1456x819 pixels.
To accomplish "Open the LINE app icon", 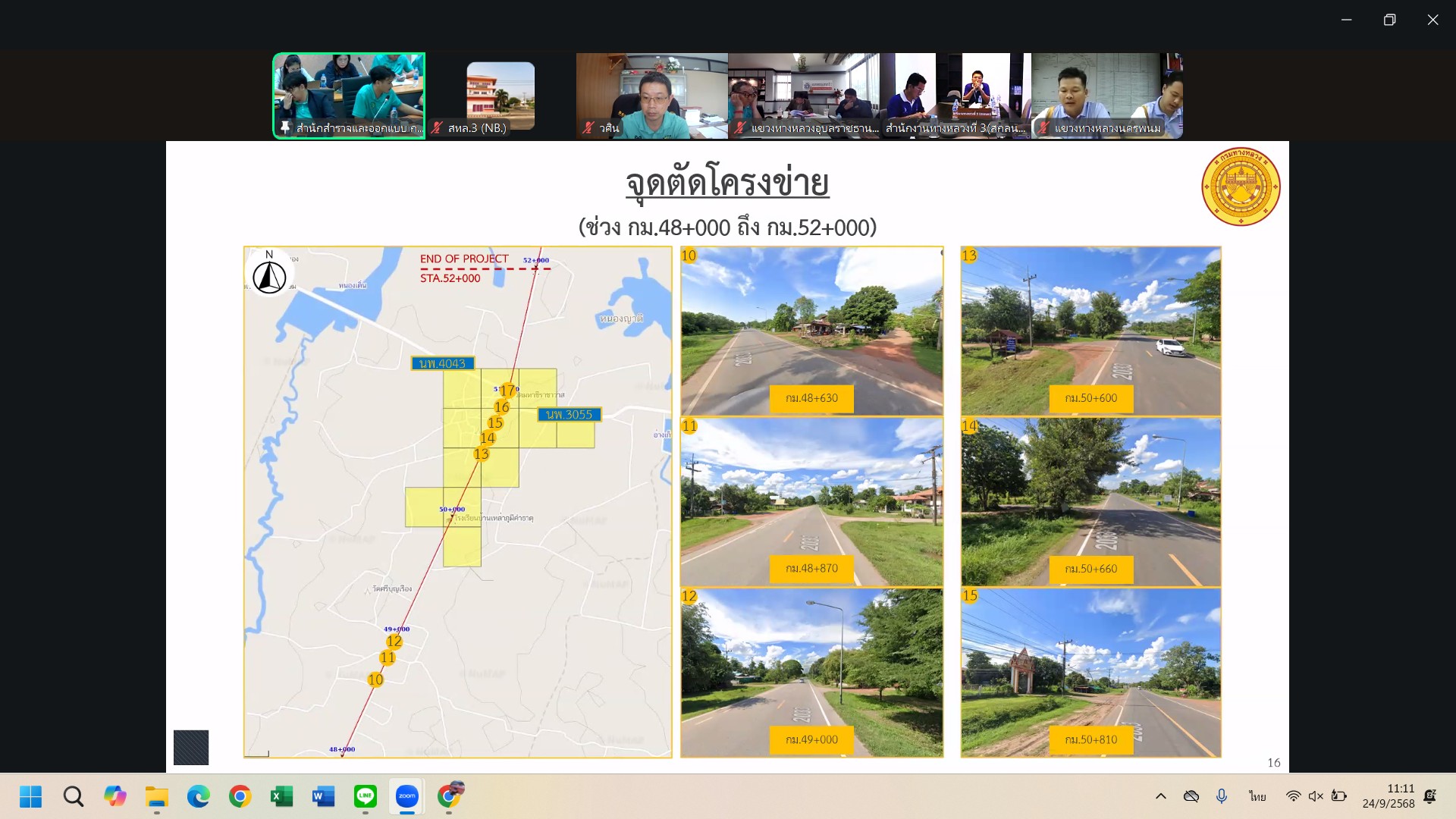I will click(x=366, y=796).
